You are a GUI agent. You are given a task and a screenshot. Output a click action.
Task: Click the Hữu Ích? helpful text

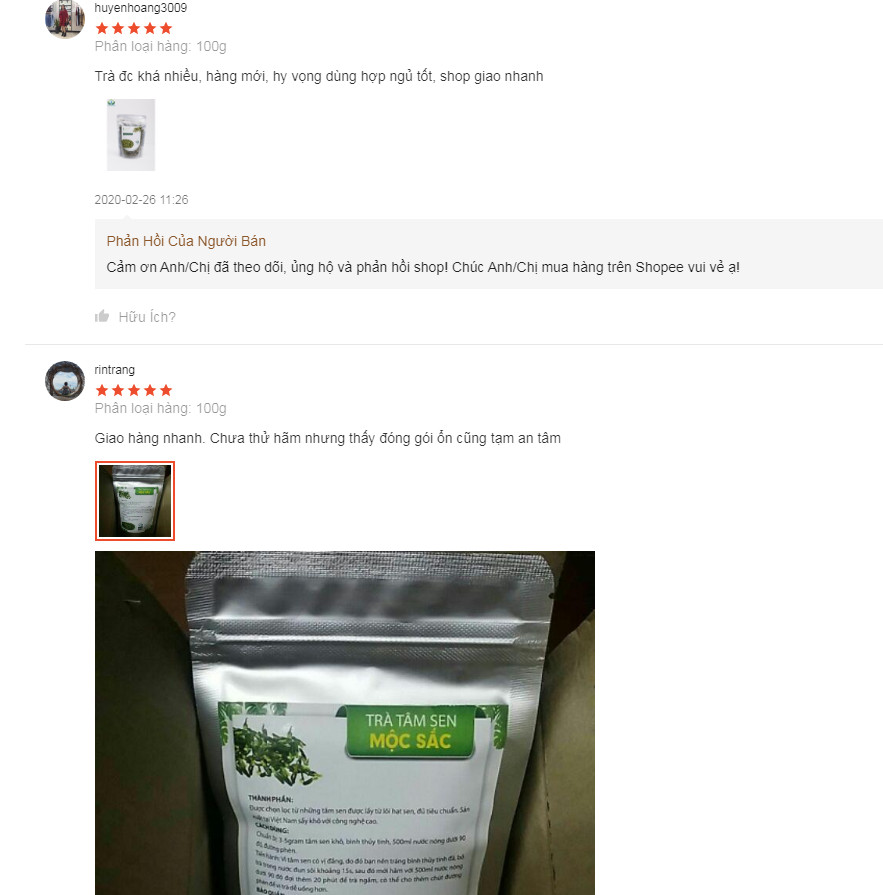click(147, 317)
